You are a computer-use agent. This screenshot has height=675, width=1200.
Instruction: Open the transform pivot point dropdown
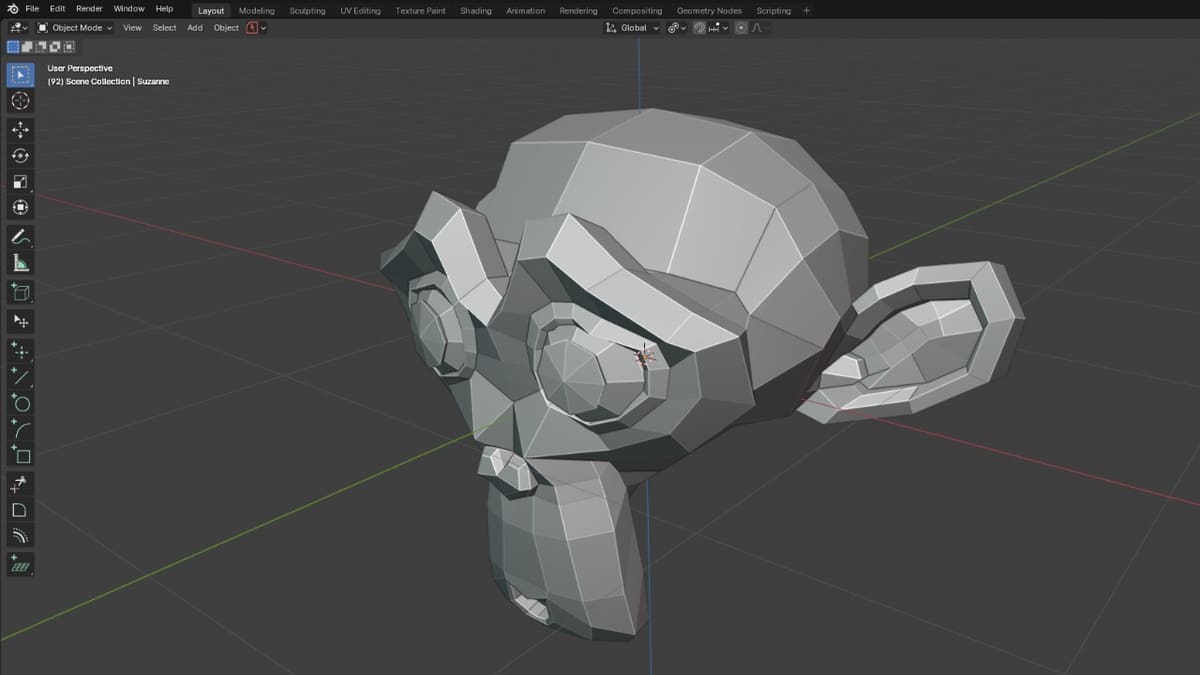coord(678,27)
